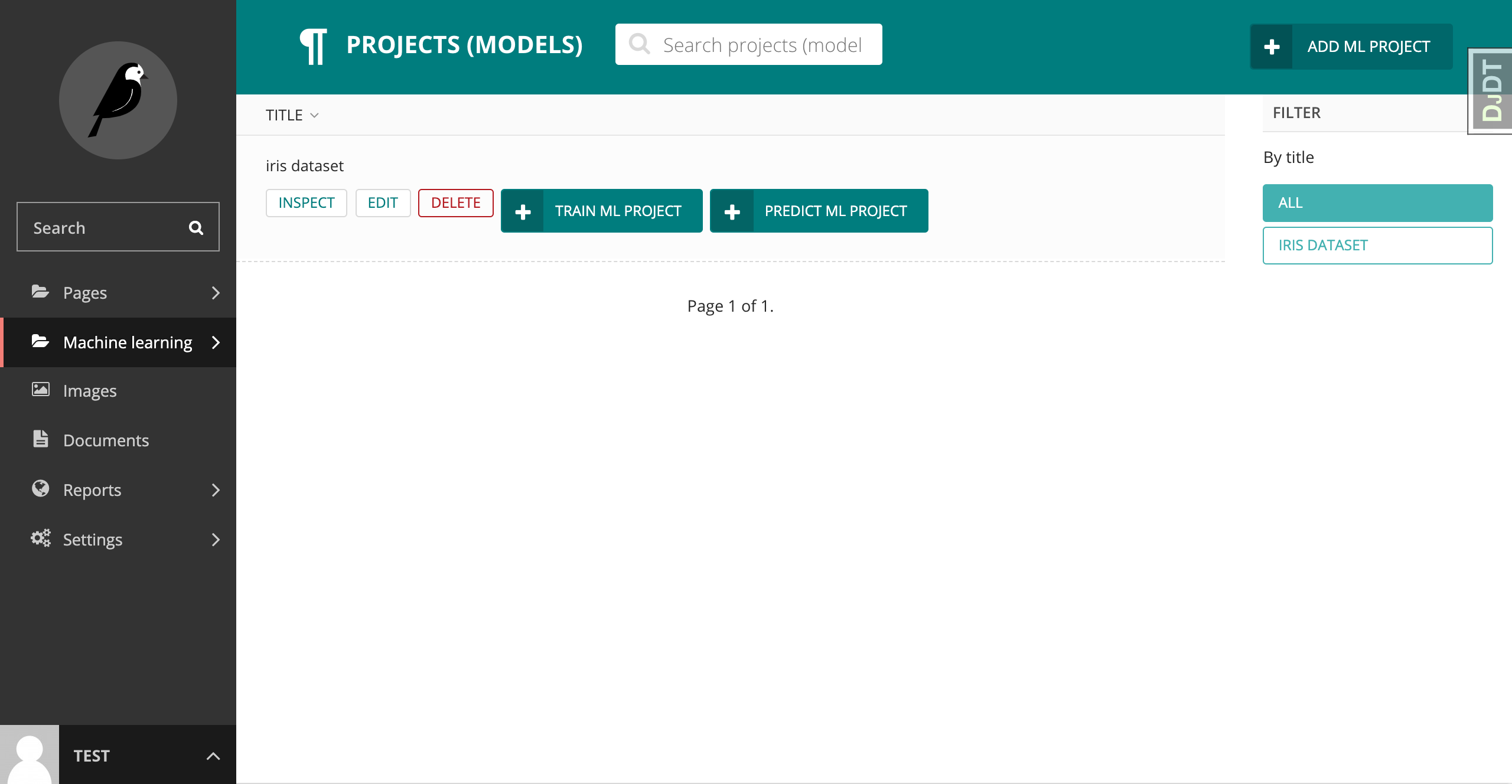Click the Images picture icon
The image size is (1512, 784).
pyautogui.click(x=40, y=390)
